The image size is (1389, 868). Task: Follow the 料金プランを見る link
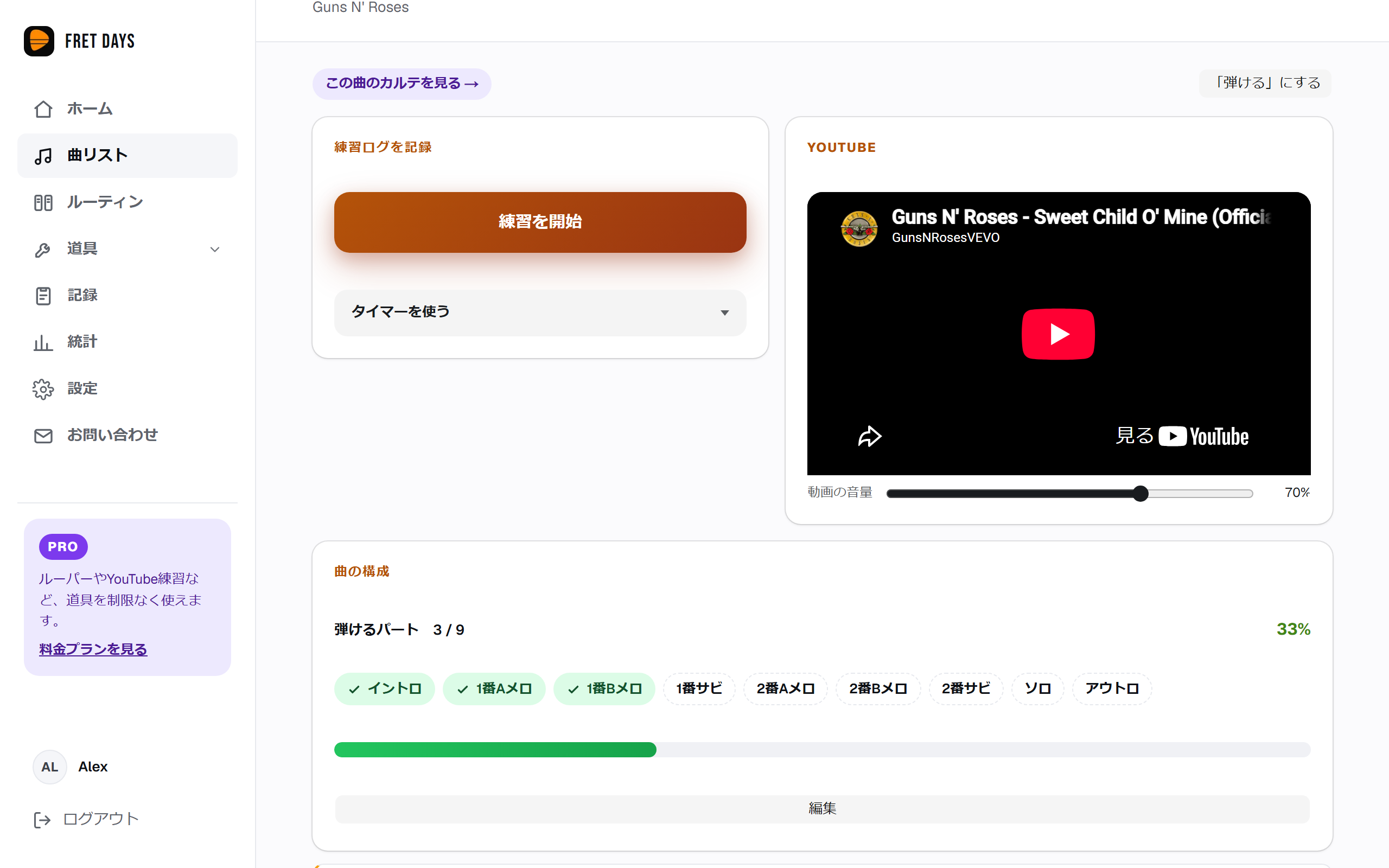[x=93, y=649]
